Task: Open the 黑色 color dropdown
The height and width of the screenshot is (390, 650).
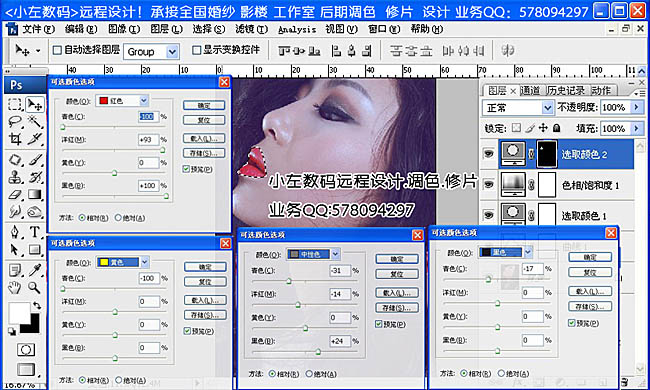Action: tap(527, 252)
